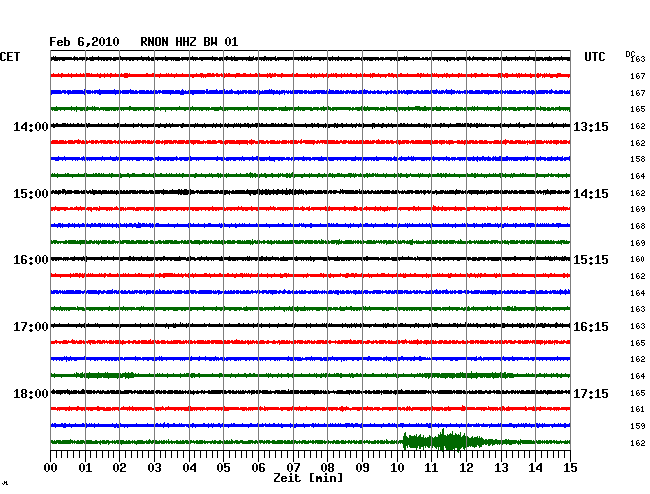Viewport: 650px width, 494px height.
Task: Click the 14:15 UTC time label
Action: tap(591, 194)
